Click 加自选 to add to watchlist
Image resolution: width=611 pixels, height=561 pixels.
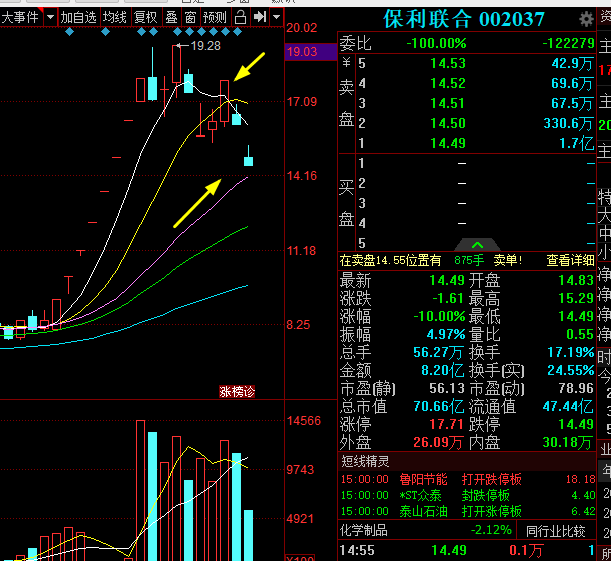click(x=78, y=18)
